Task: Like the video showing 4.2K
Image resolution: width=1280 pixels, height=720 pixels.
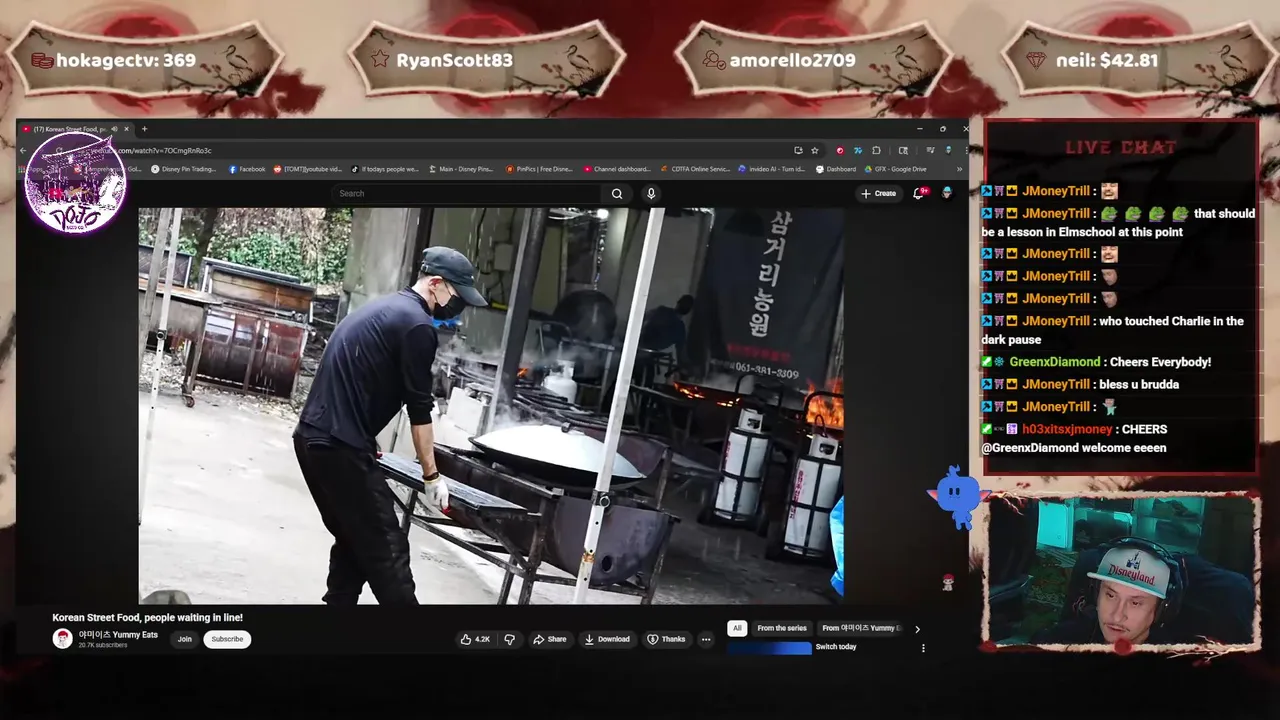Action: (475, 639)
